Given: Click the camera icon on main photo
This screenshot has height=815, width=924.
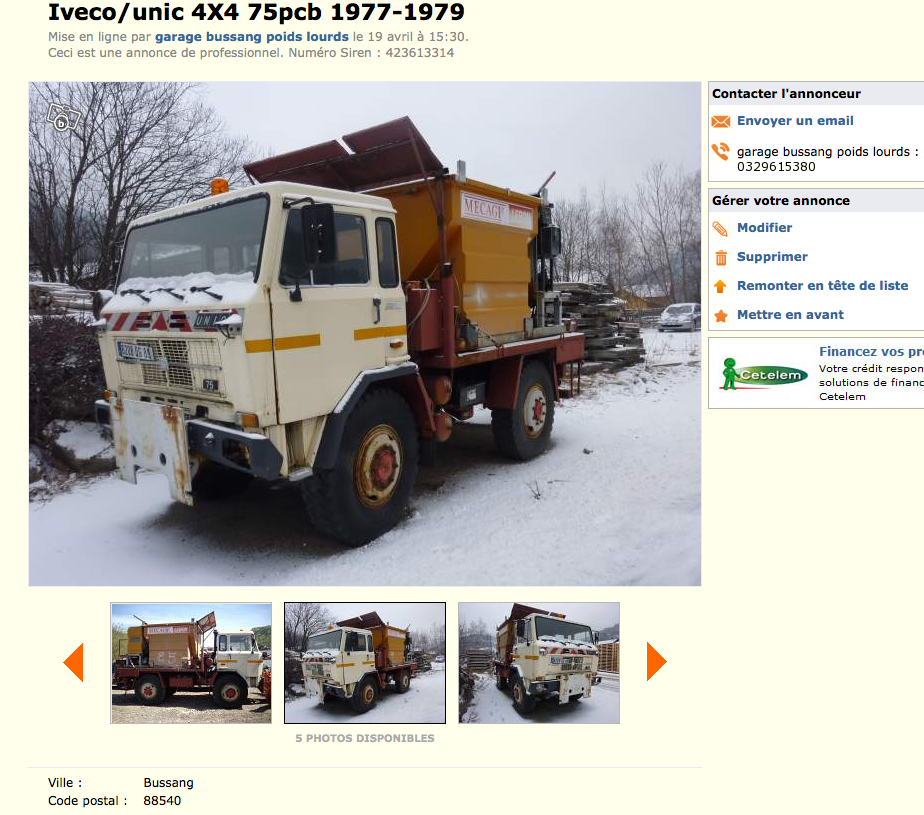Looking at the screenshot, I should (62, 117).
